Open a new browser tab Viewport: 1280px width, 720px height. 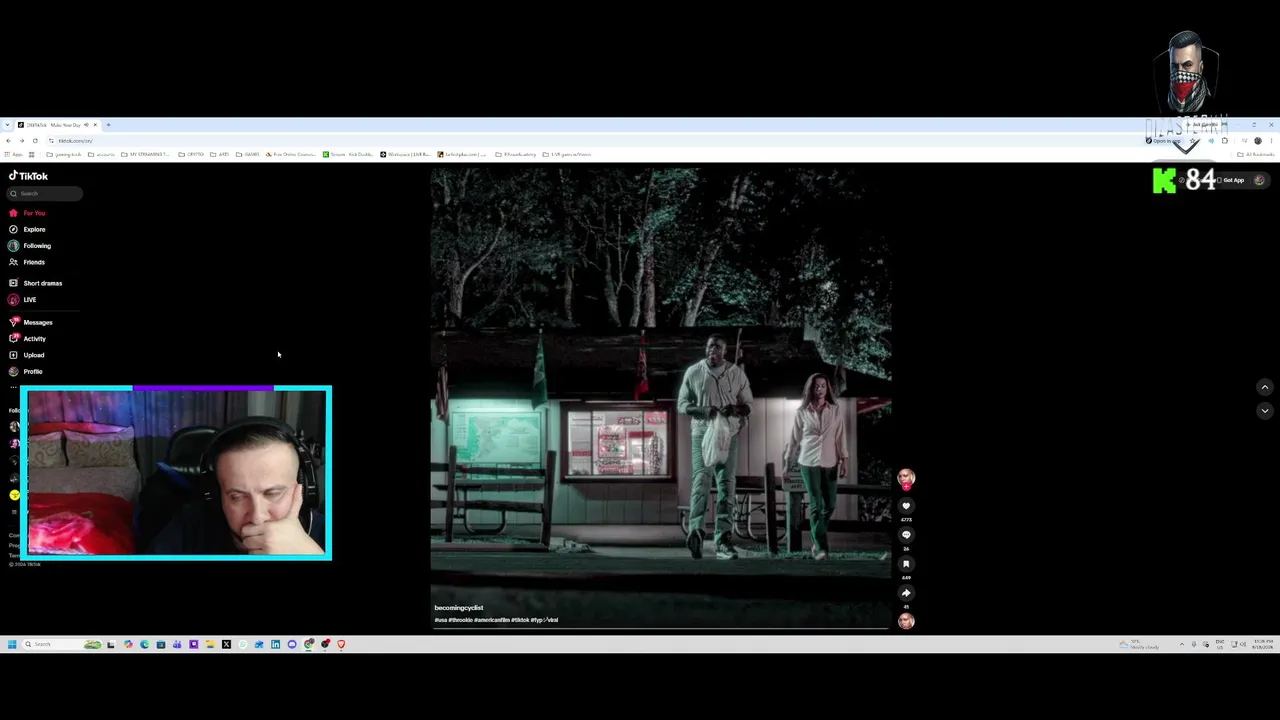coord(108,125)
